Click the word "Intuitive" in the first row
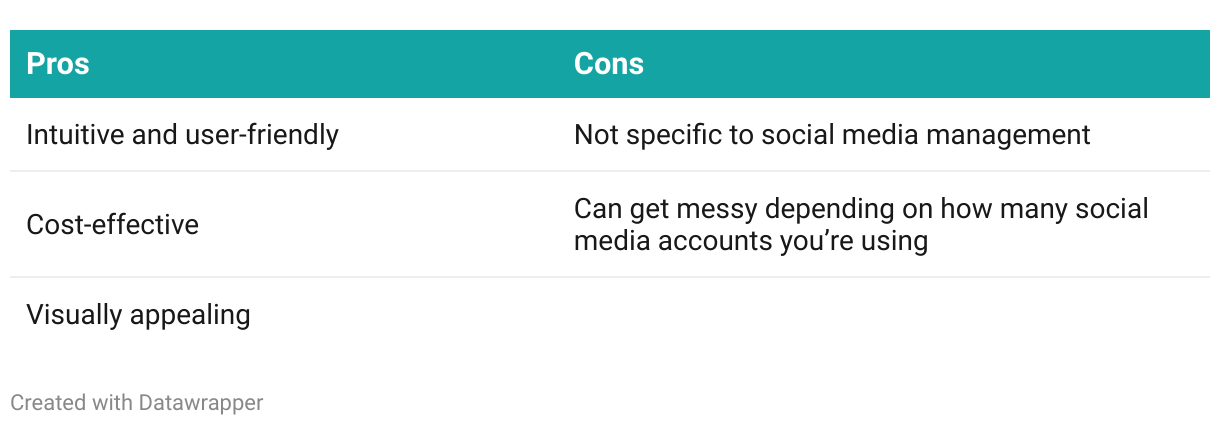The image size is (1220, 426). (75, 134)
